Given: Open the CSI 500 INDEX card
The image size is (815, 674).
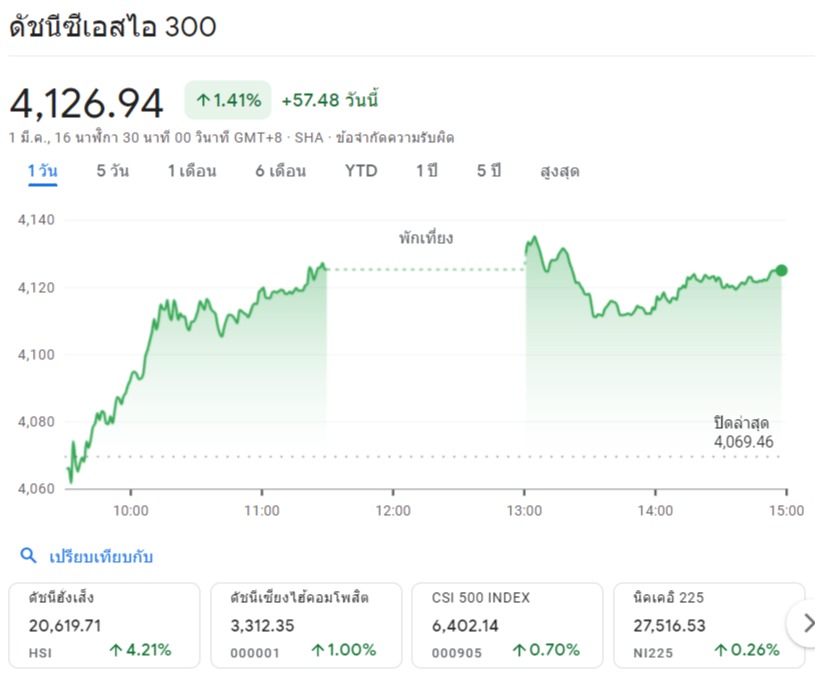Looking at the screenshot, I should pyautogui.click(x=507, y=625).
